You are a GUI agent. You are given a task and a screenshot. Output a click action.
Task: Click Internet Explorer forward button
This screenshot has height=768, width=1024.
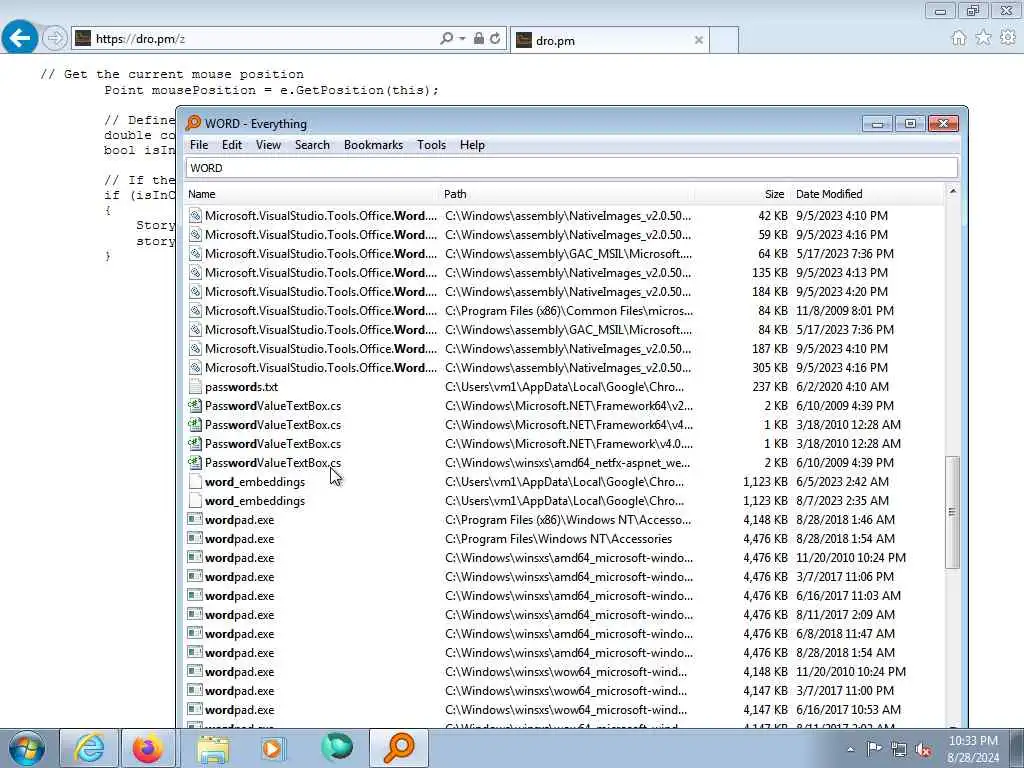coord(55,38)
